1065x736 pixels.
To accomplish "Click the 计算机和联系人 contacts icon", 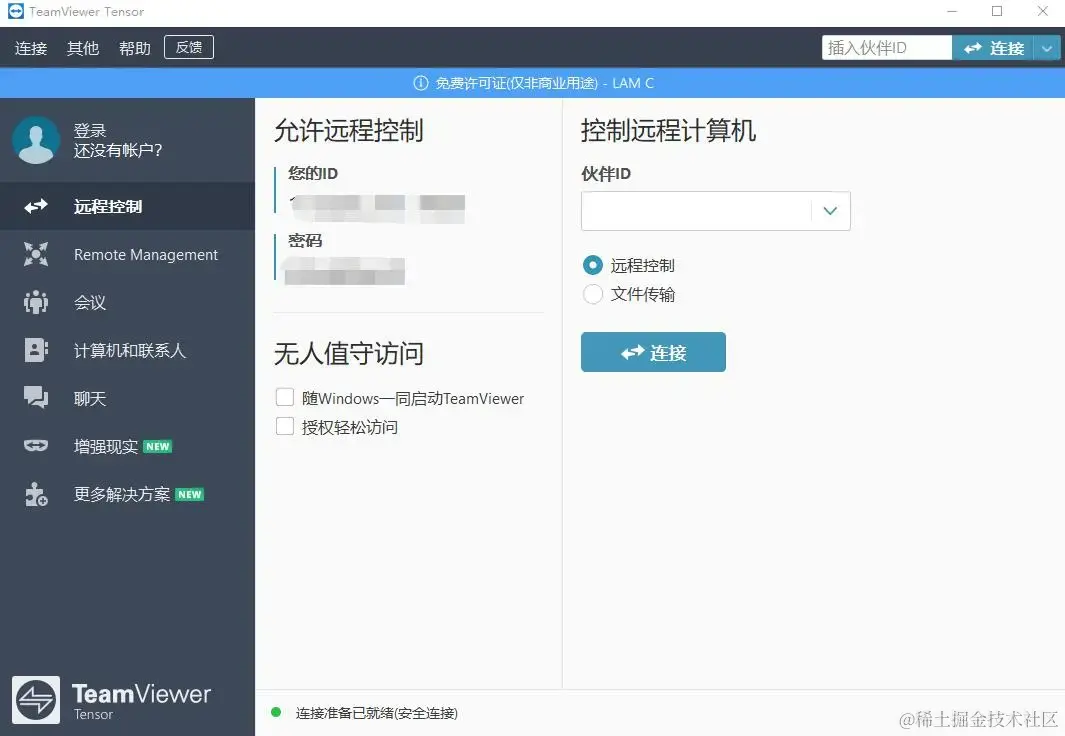I will click(36, 350).
